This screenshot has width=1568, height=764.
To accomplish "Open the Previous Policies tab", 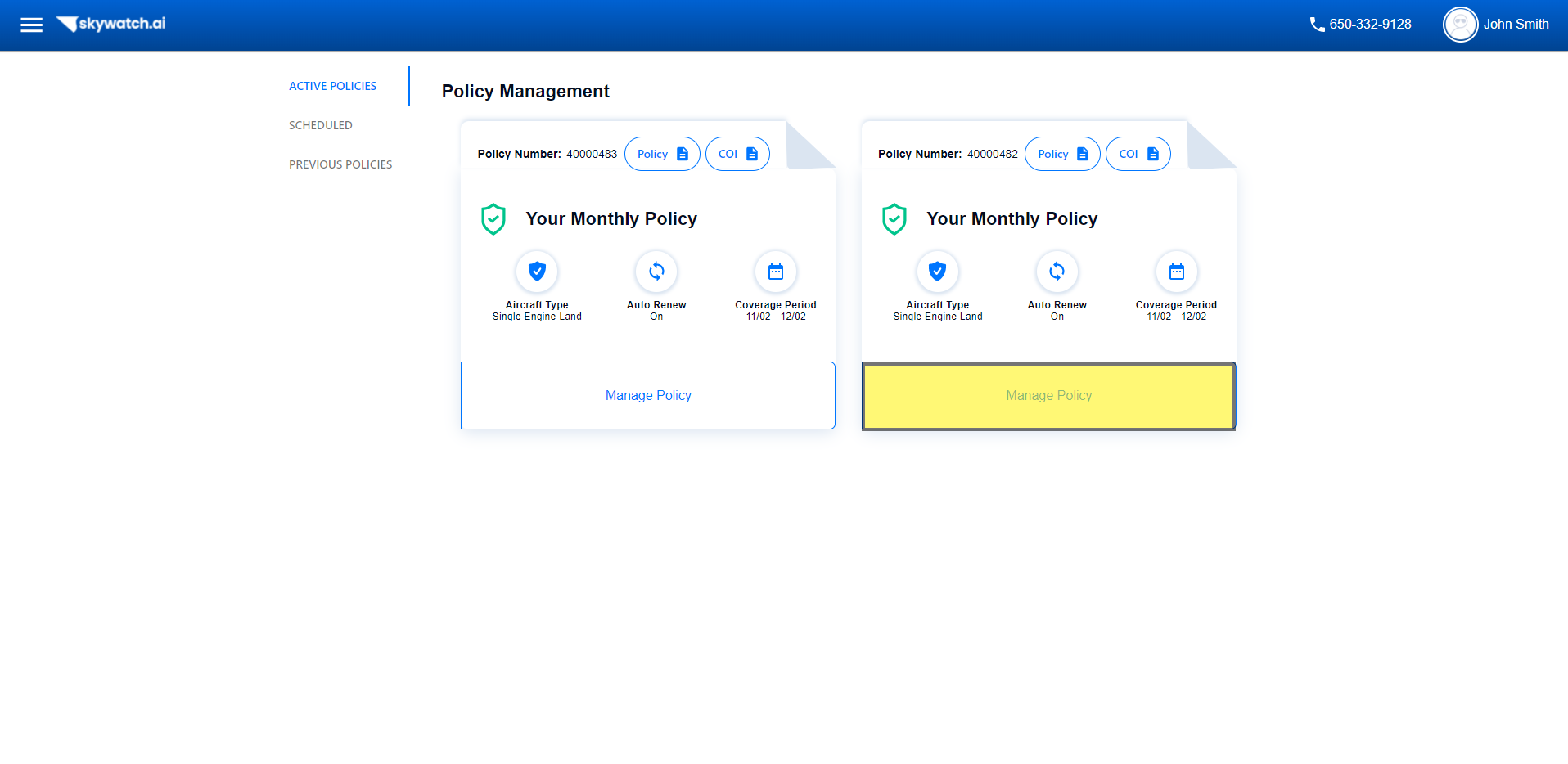I will 340,164.
